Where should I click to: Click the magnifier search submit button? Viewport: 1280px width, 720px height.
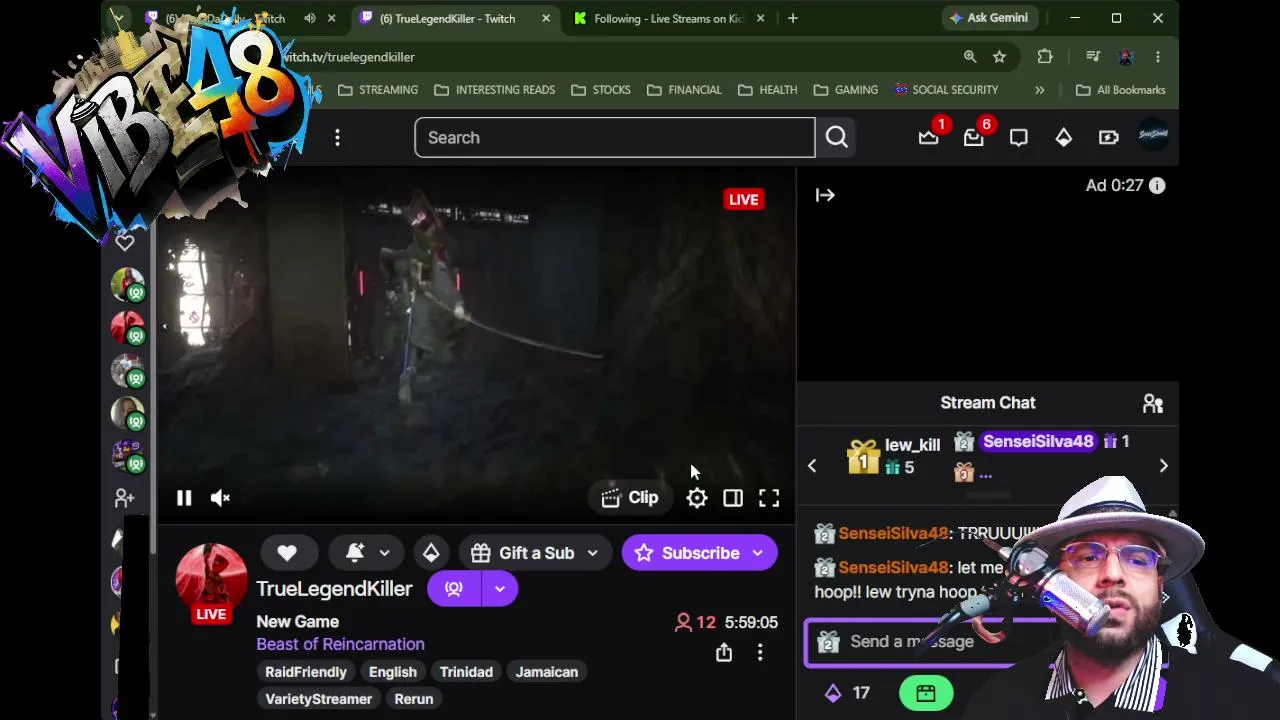(837, 138)
